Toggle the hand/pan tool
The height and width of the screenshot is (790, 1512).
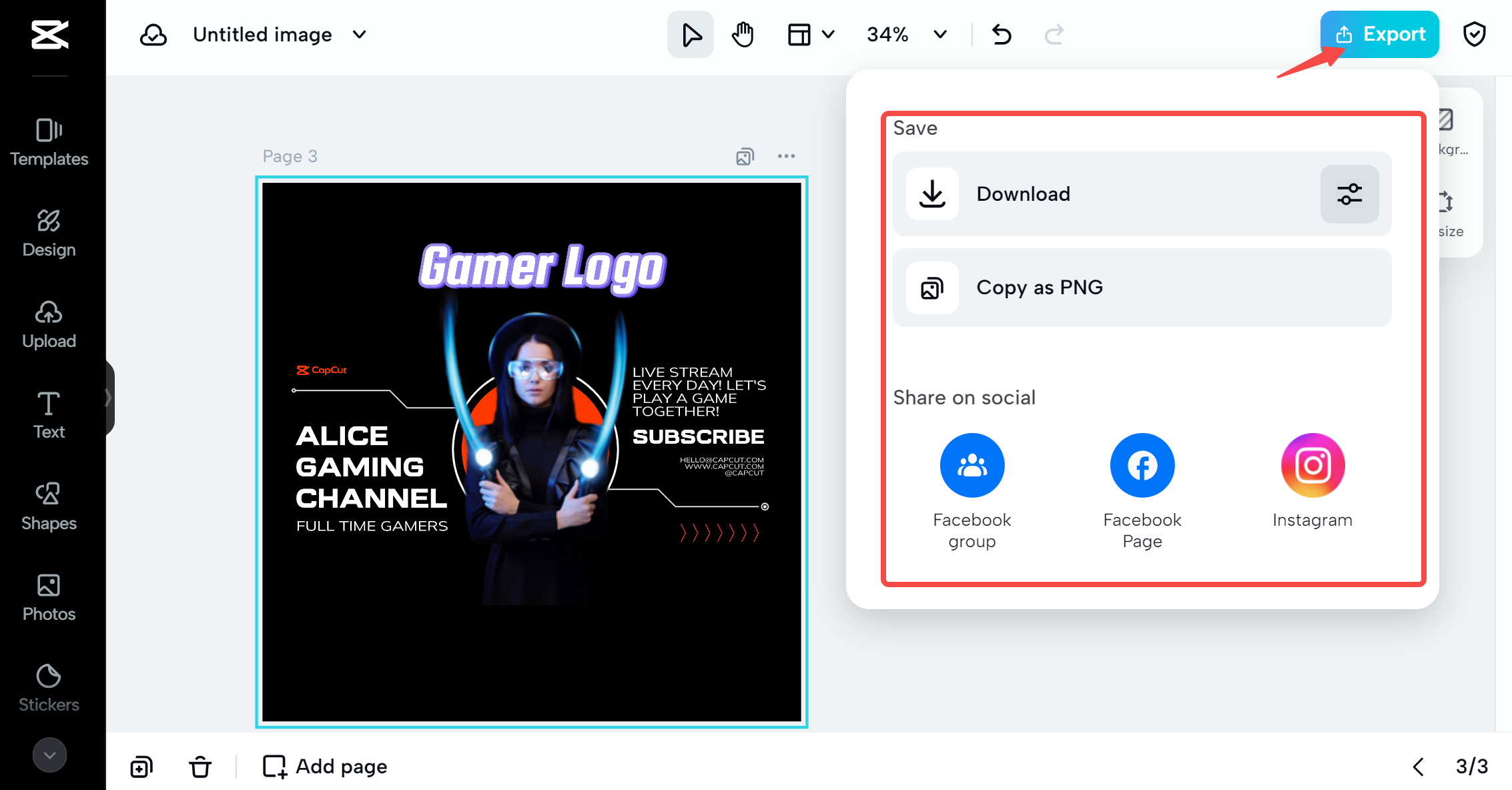pyautogui.click(x=743, y=34)
